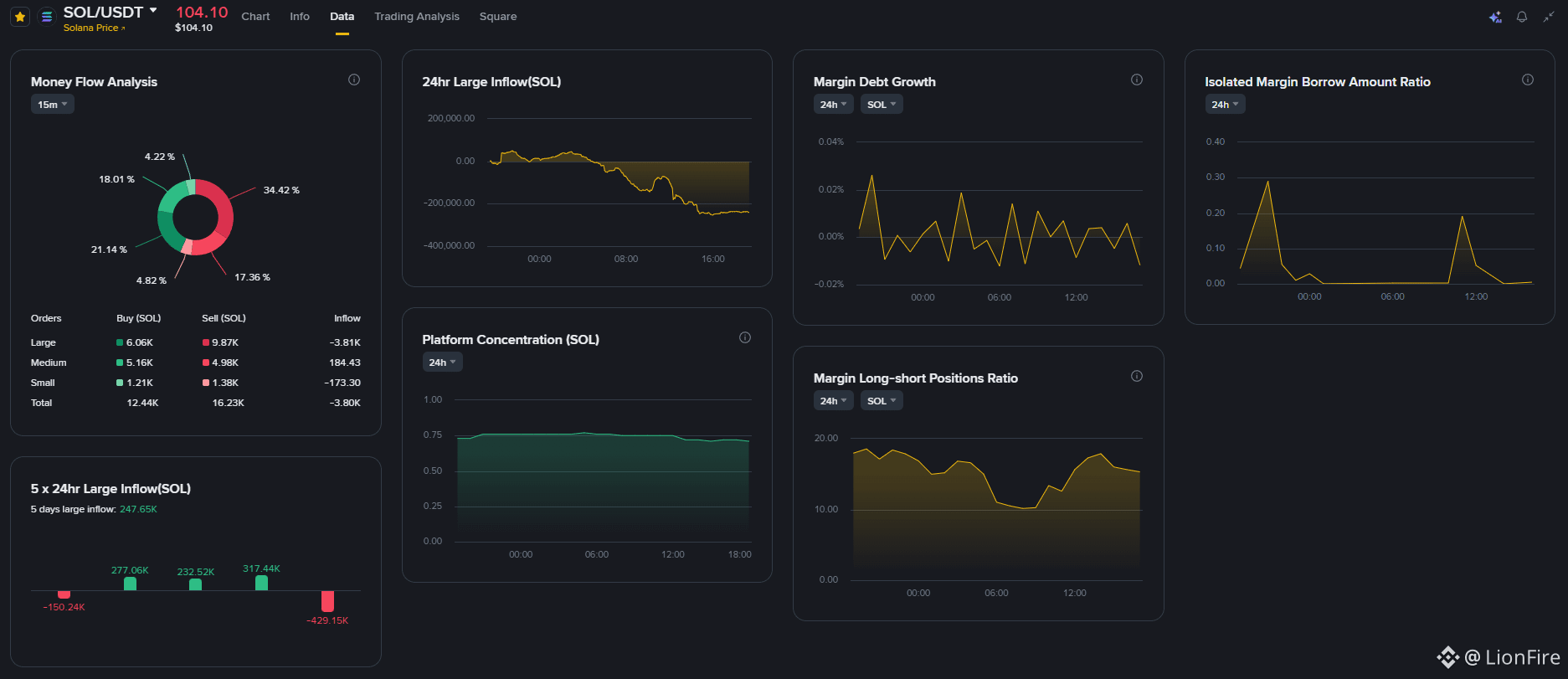The width and height of the screenshot is (1568, 679).
Task: Follow the Solana Price link
Action: [x=94, y=28]
